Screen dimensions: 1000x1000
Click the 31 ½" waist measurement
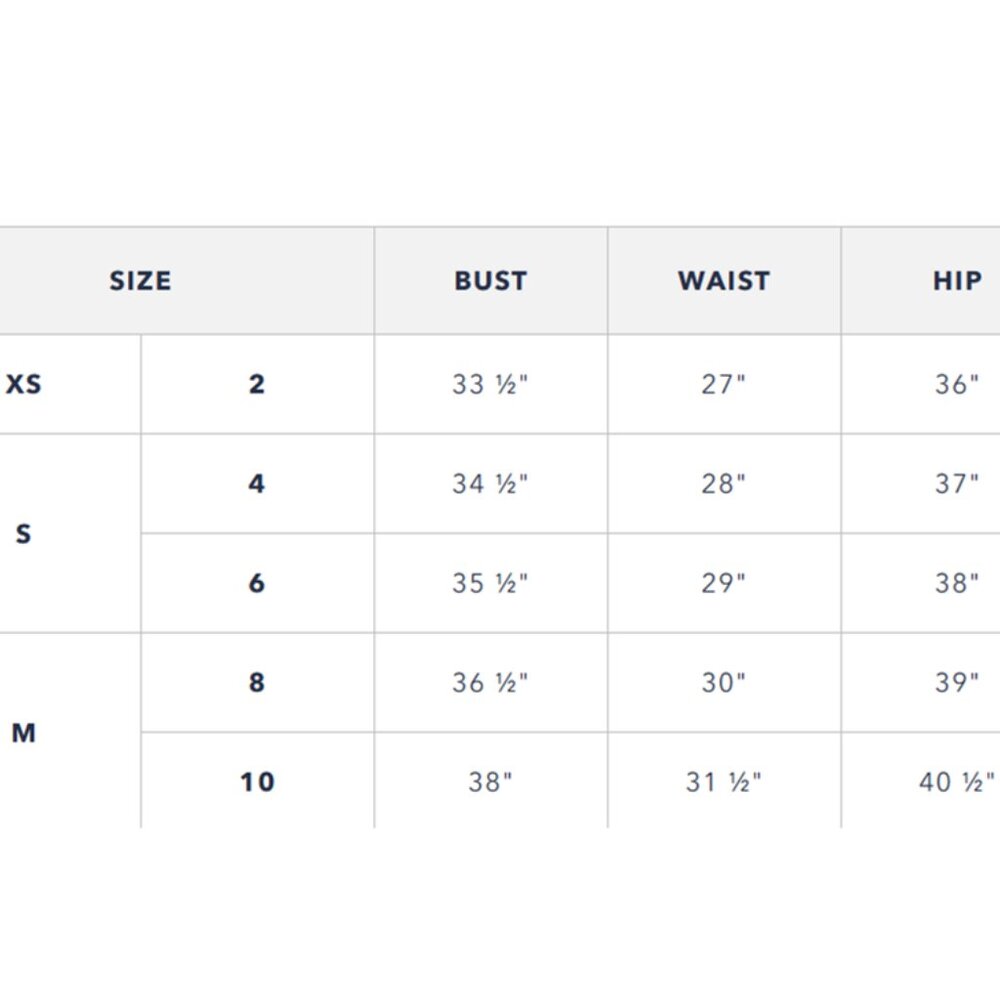click(724, 782)
